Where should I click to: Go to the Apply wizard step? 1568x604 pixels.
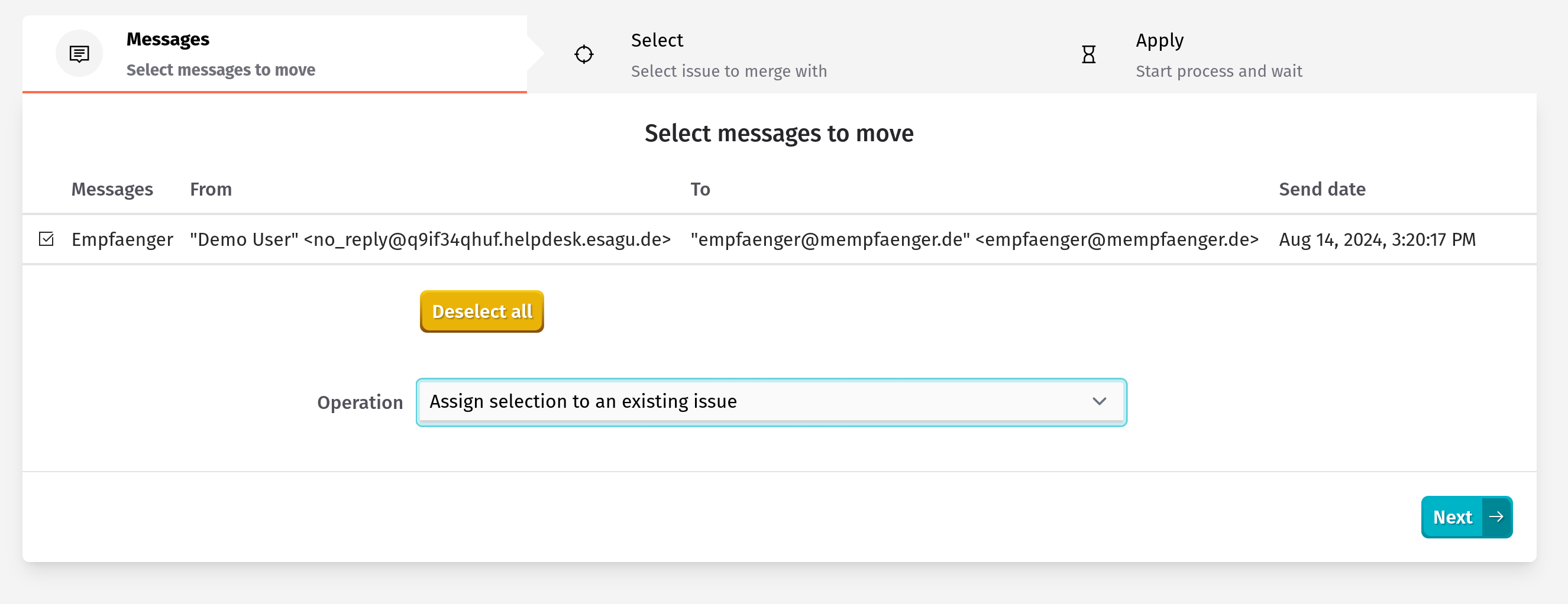1284,54
